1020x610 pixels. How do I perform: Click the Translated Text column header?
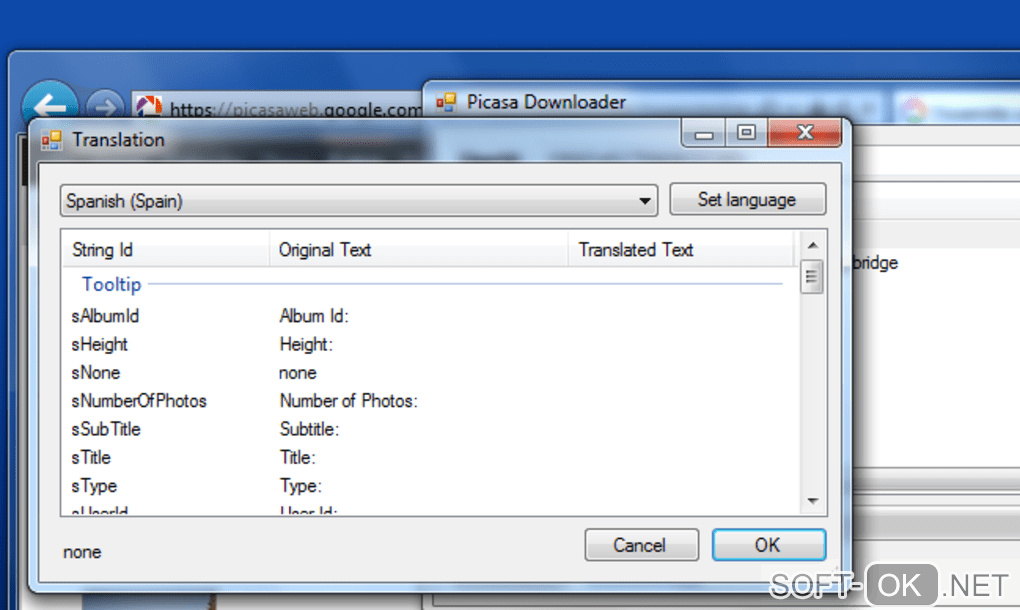click(x=681, y=250)
